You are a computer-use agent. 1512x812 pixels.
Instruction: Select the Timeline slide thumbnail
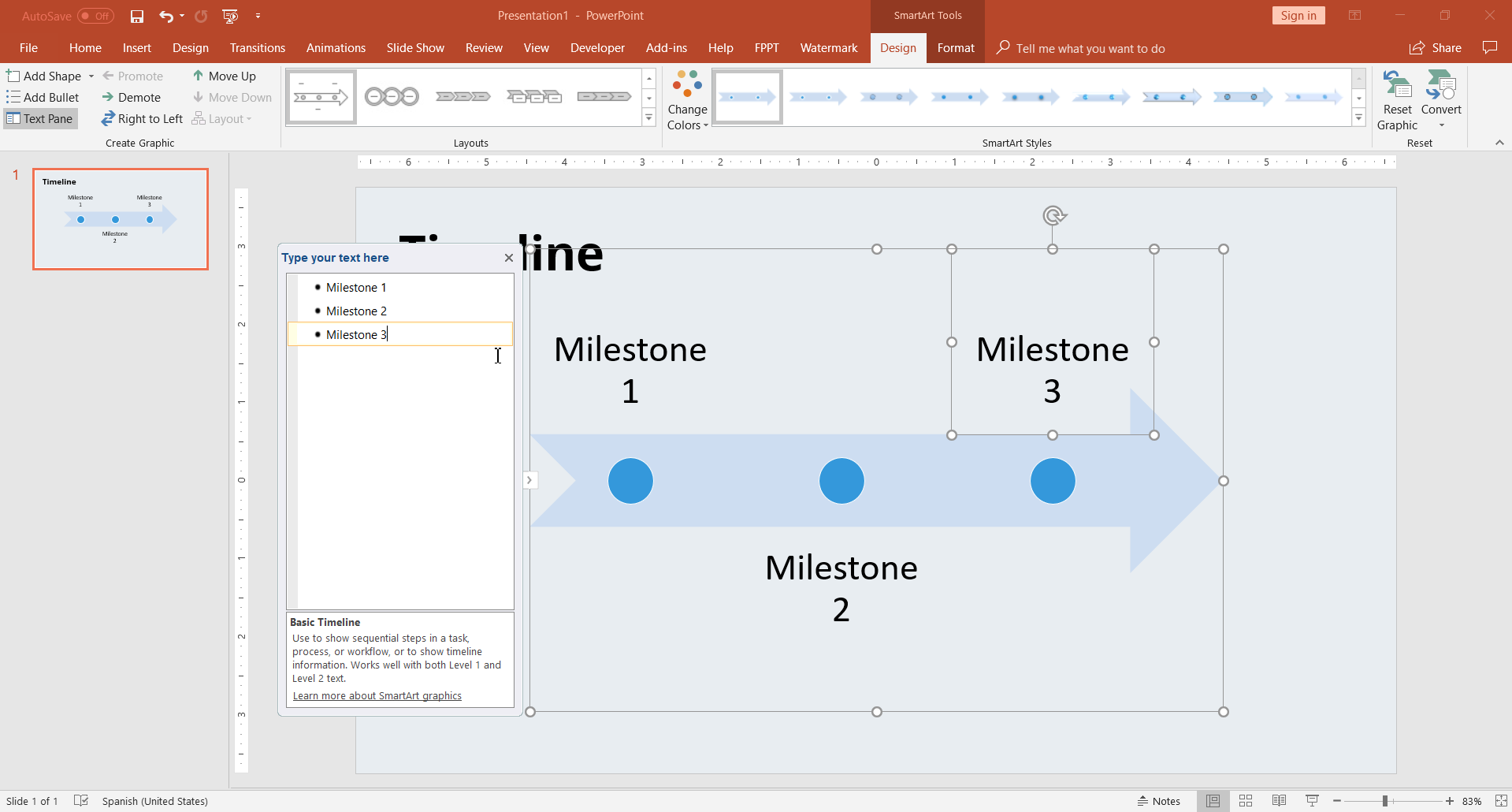click(x=120, y=219)
